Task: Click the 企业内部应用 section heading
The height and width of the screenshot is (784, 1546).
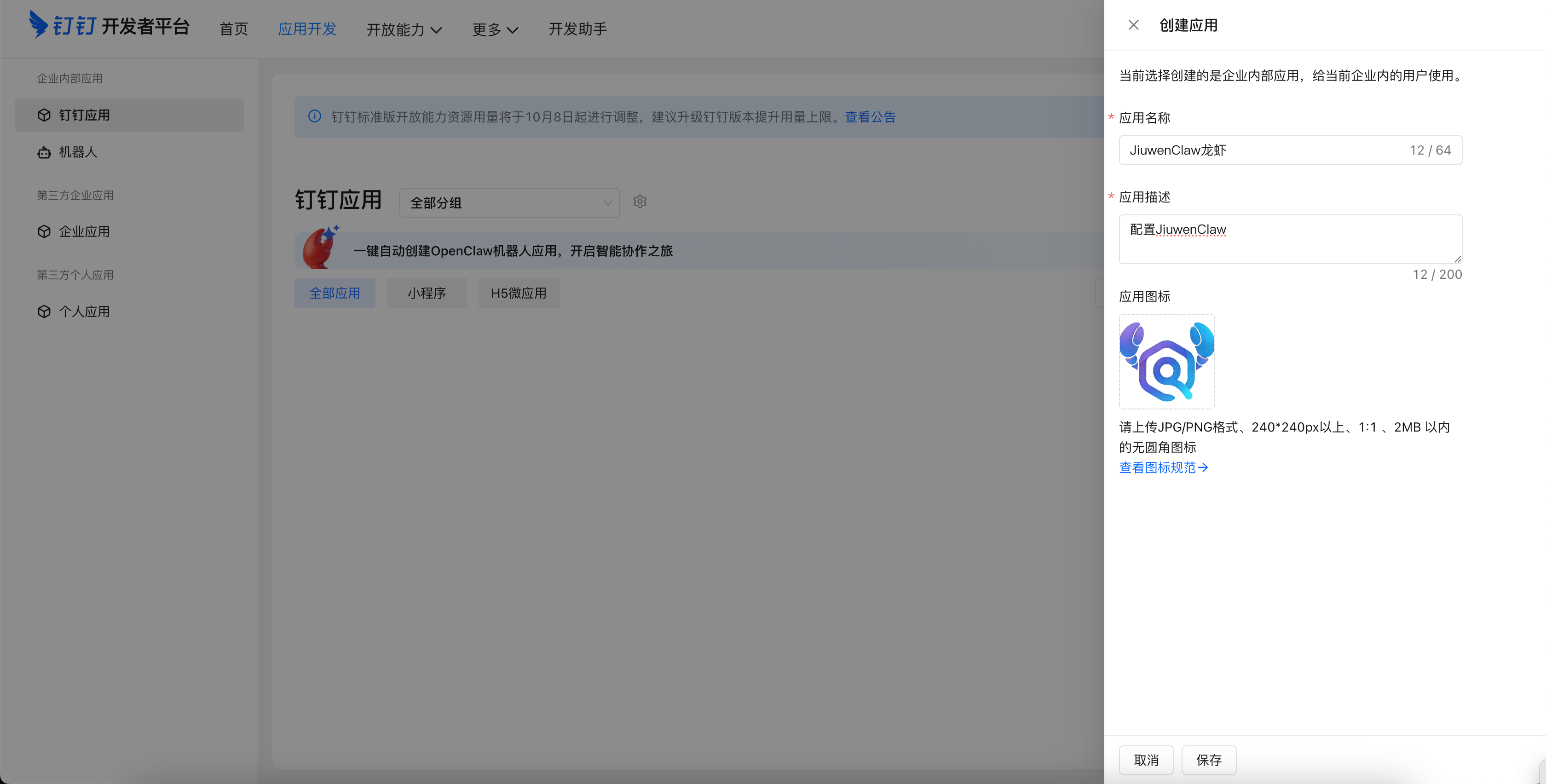Action: (69, 78)
